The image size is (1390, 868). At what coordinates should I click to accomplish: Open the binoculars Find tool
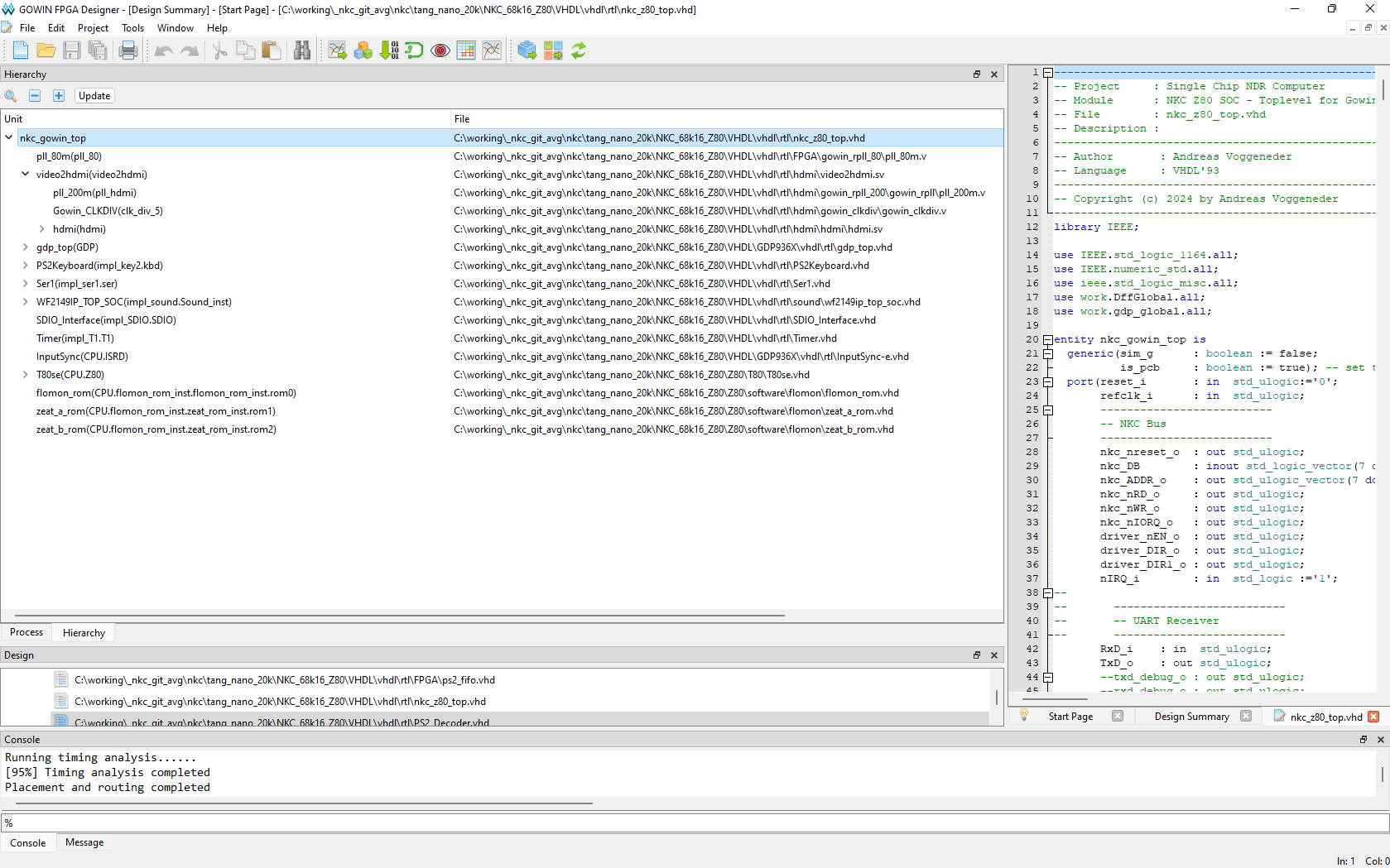[x=302, y=50]
